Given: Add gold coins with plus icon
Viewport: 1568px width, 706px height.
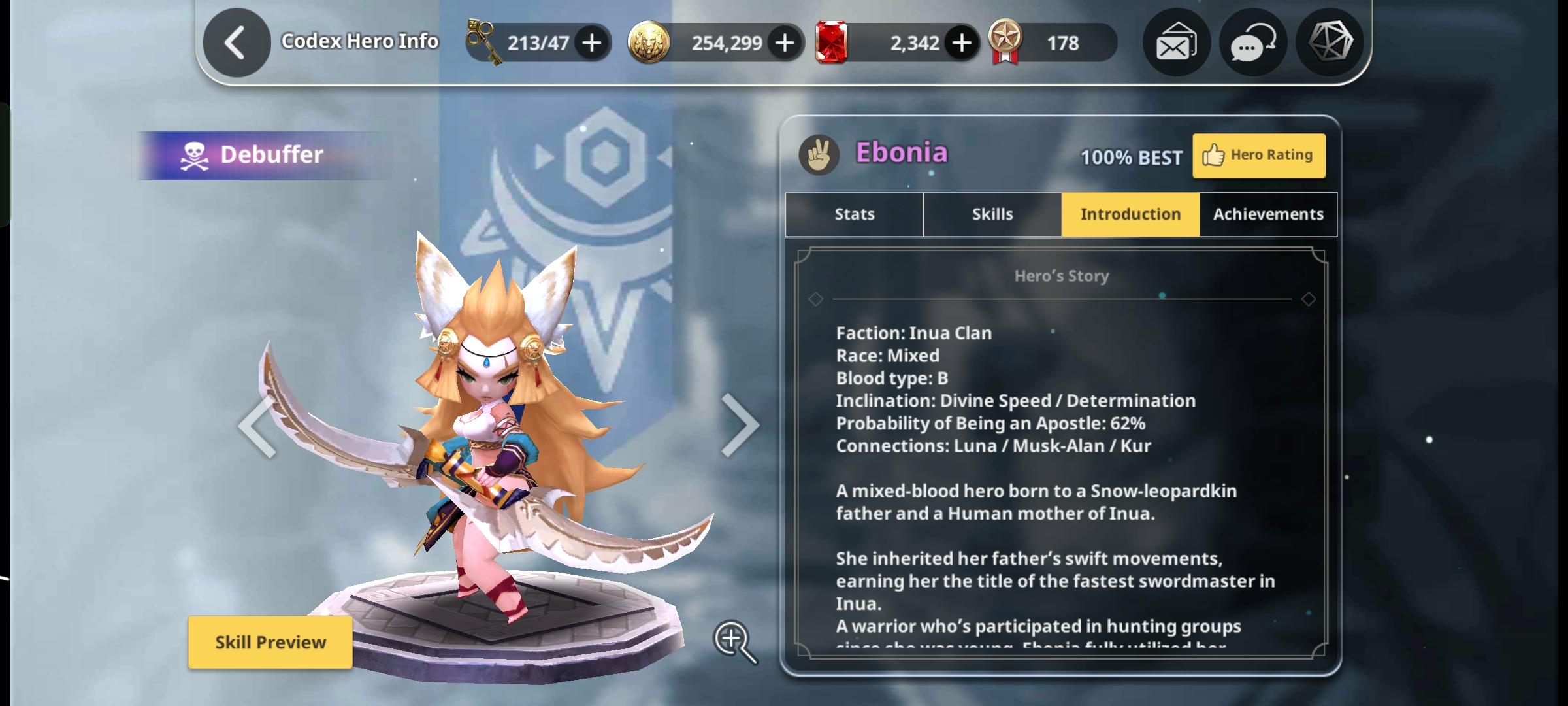Looking at the screenshot, I should click(785, 43).
